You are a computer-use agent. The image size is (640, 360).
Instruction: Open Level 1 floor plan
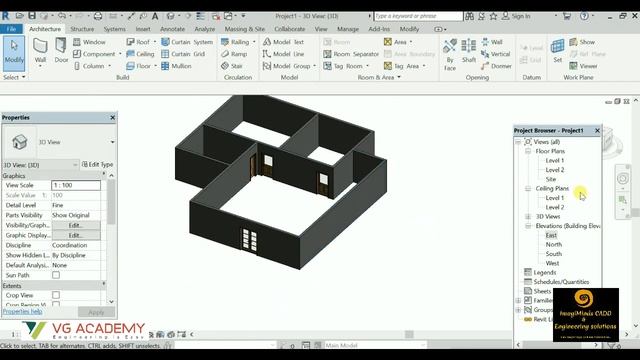(x=555, y=160)
